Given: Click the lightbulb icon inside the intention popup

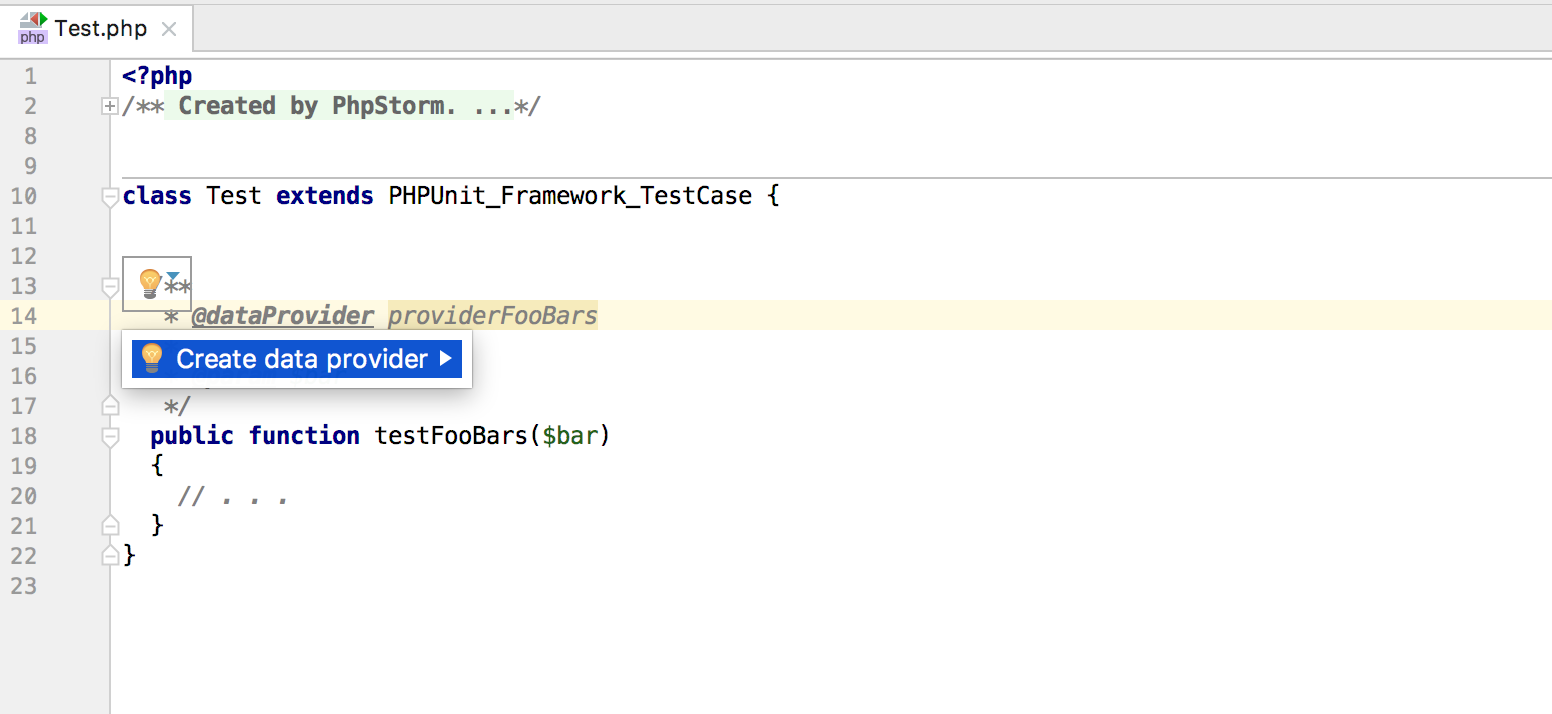Looking at the screenshot, I should click(x=151, y=358).
